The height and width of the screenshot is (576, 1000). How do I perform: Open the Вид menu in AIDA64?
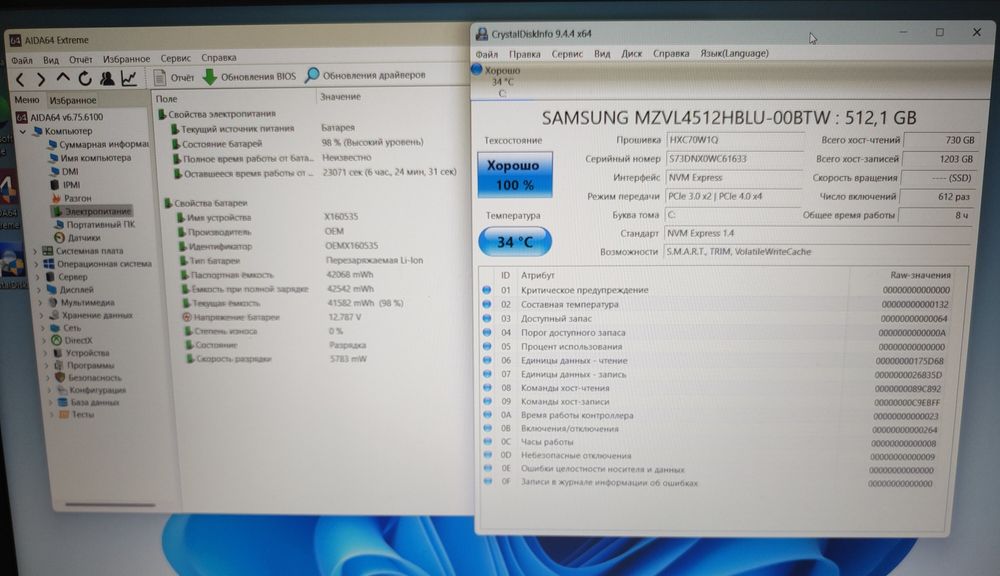tap(51, 60)
